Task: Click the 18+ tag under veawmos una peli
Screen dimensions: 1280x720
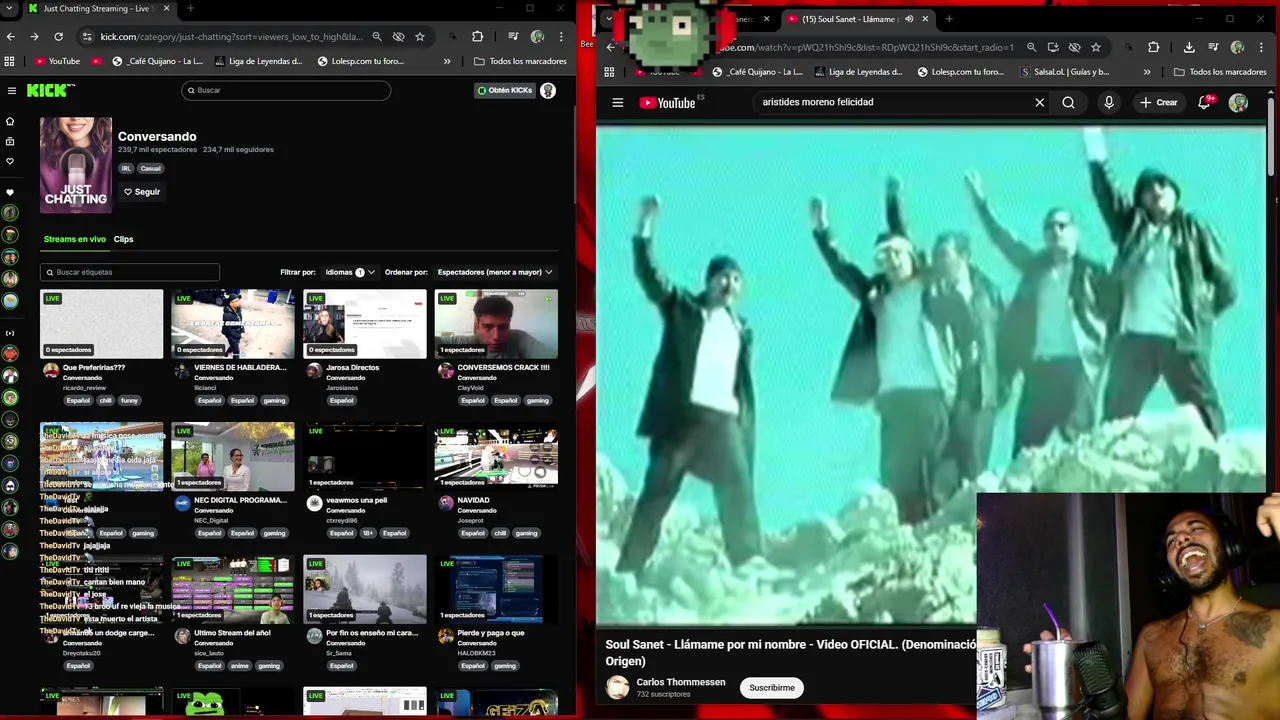Action: pos(367,533)
